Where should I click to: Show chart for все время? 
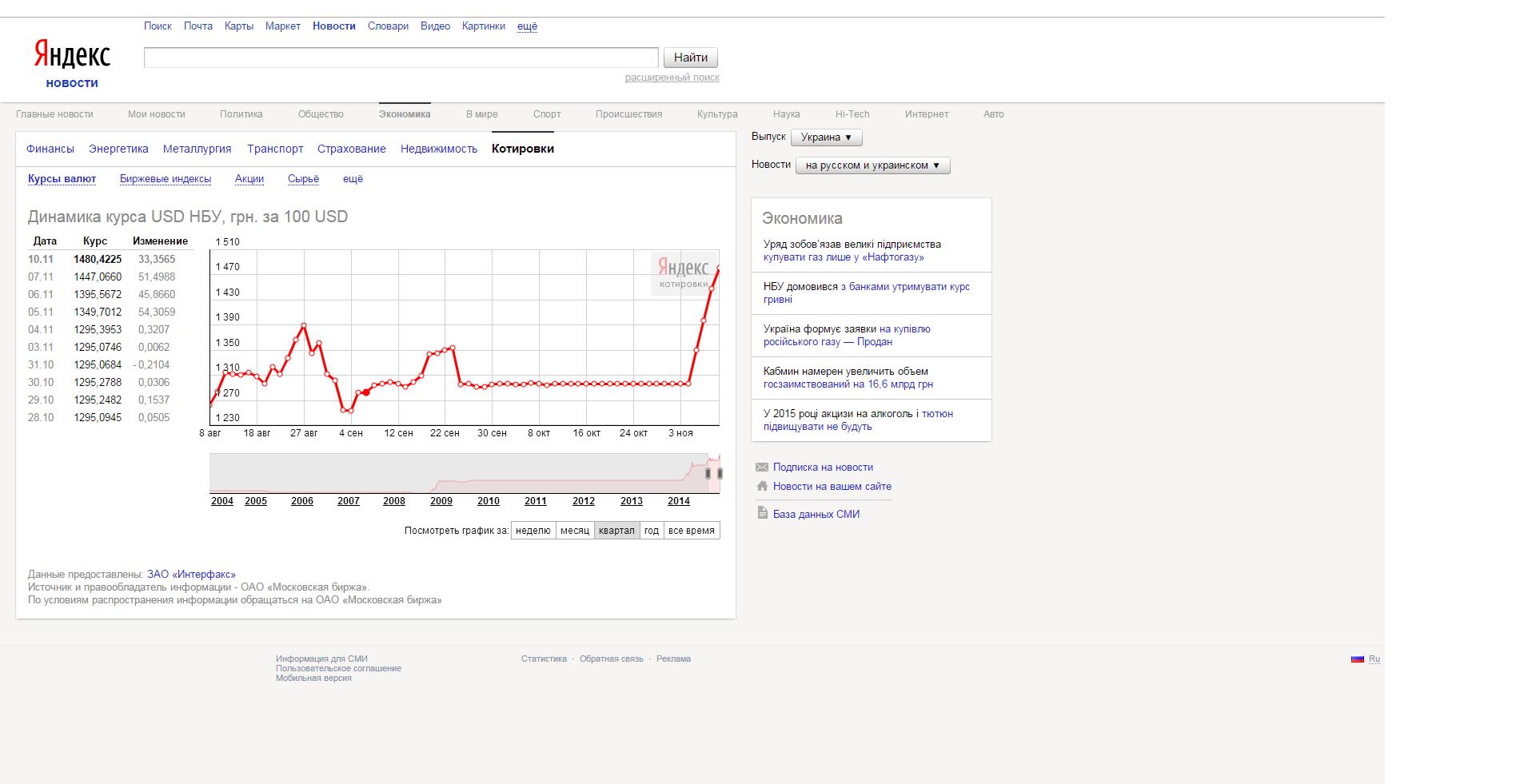tap(691, 531)
